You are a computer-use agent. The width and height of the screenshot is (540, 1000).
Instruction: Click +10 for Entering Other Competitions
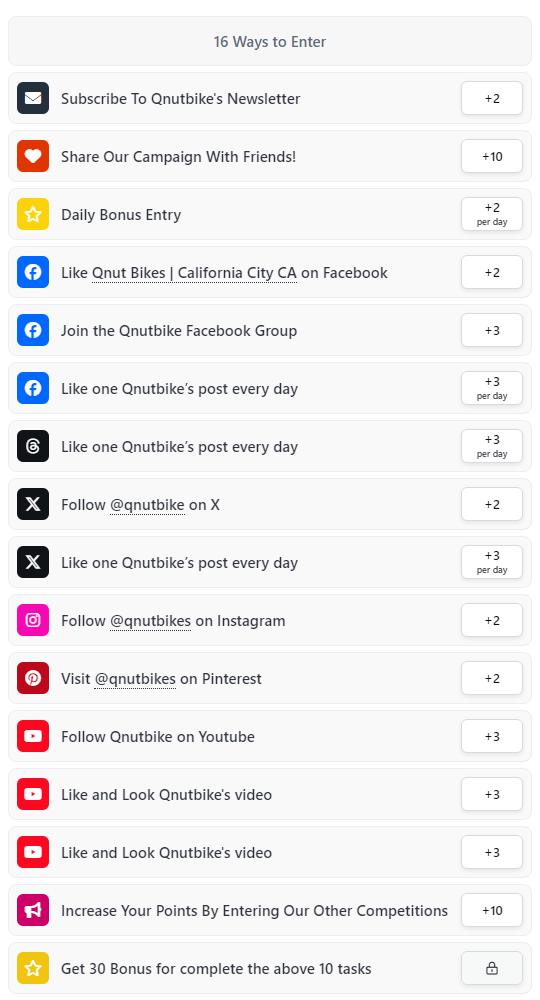pos(492,911)
